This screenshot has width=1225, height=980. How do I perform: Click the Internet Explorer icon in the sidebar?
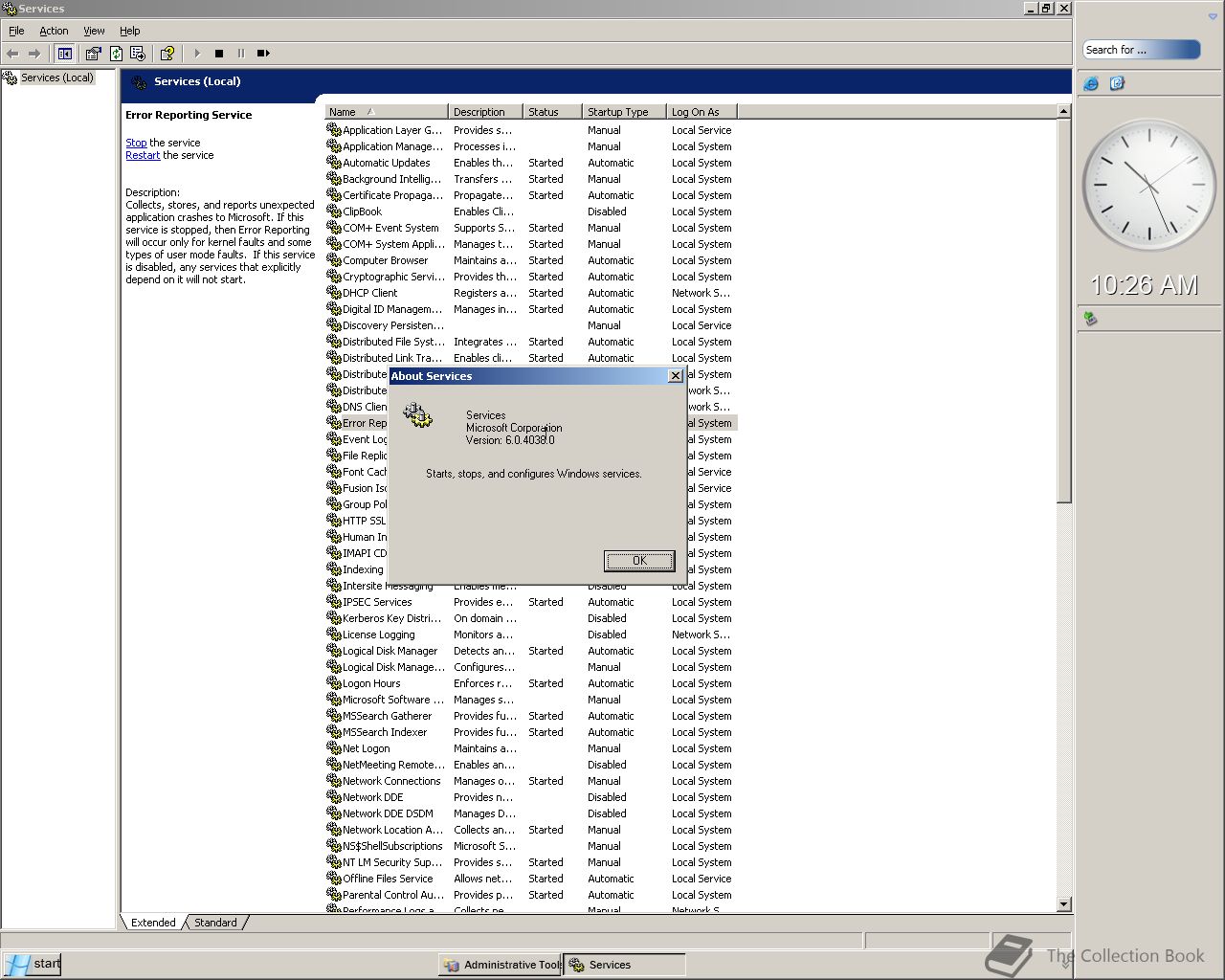(1091, 84)
